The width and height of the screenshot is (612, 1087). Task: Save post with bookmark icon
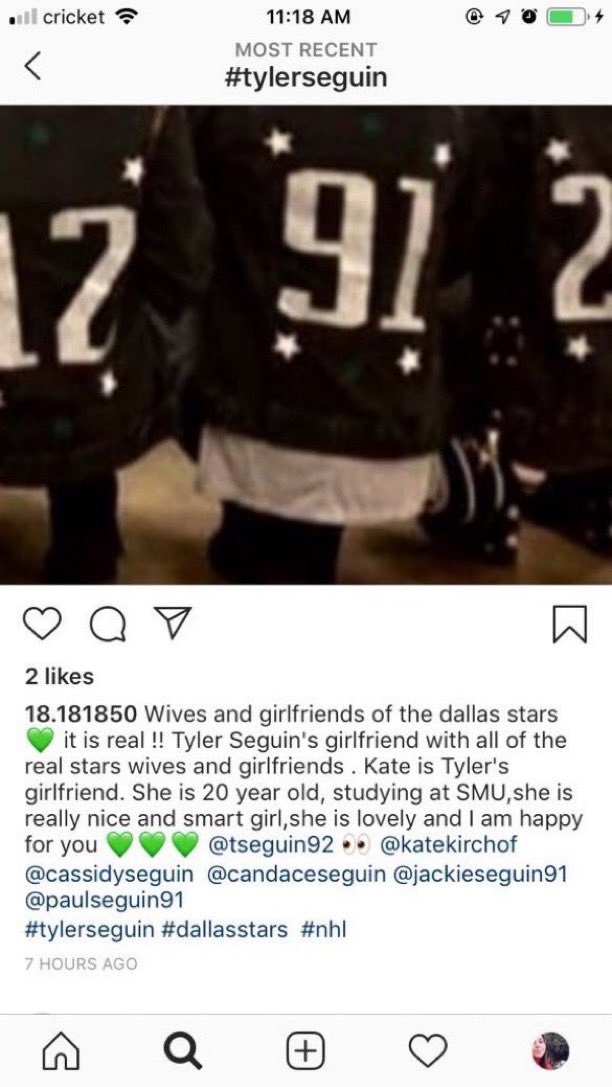coord(570,623)
